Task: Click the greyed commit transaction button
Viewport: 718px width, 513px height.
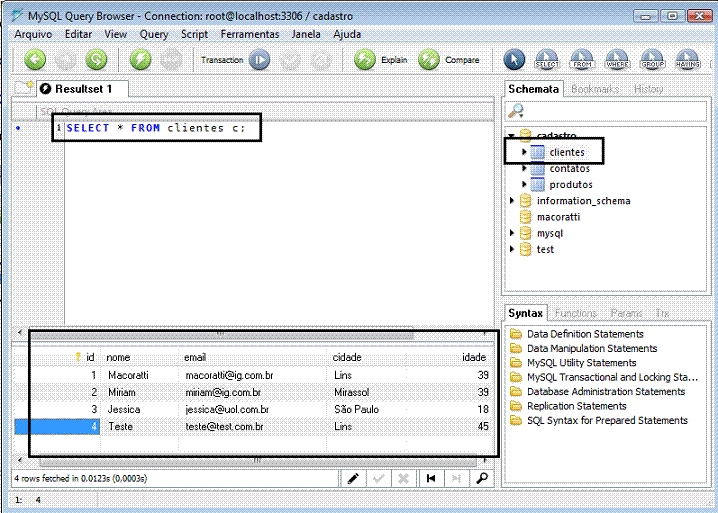Action: (x=290, y=60)
